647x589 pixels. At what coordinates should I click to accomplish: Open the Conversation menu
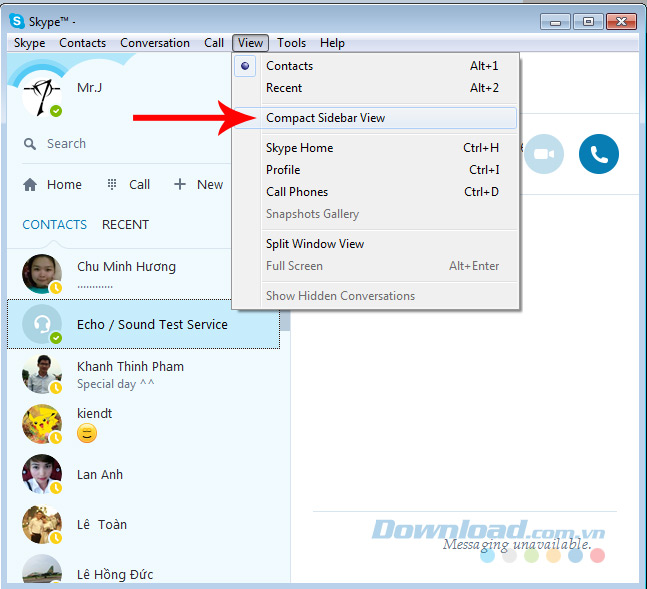(155, 43)
